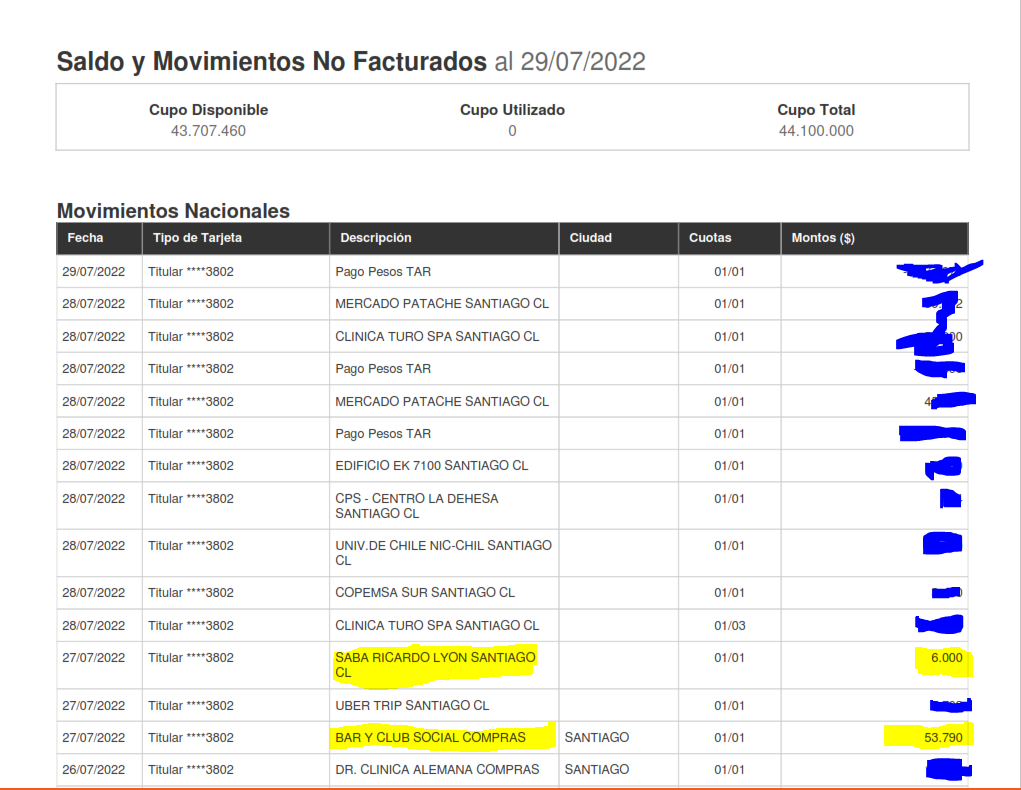
Task: Click the Tipo de Tarjeta column header
Action: 197,238
